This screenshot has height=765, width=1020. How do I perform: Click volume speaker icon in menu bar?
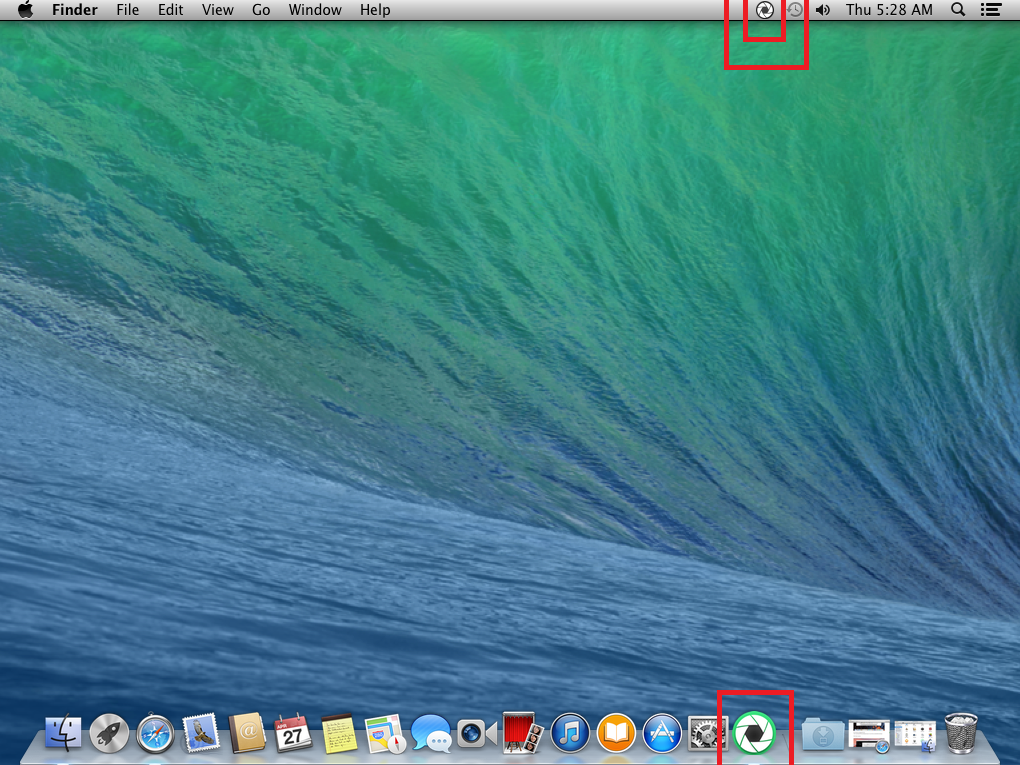click(x=823, y=10)
